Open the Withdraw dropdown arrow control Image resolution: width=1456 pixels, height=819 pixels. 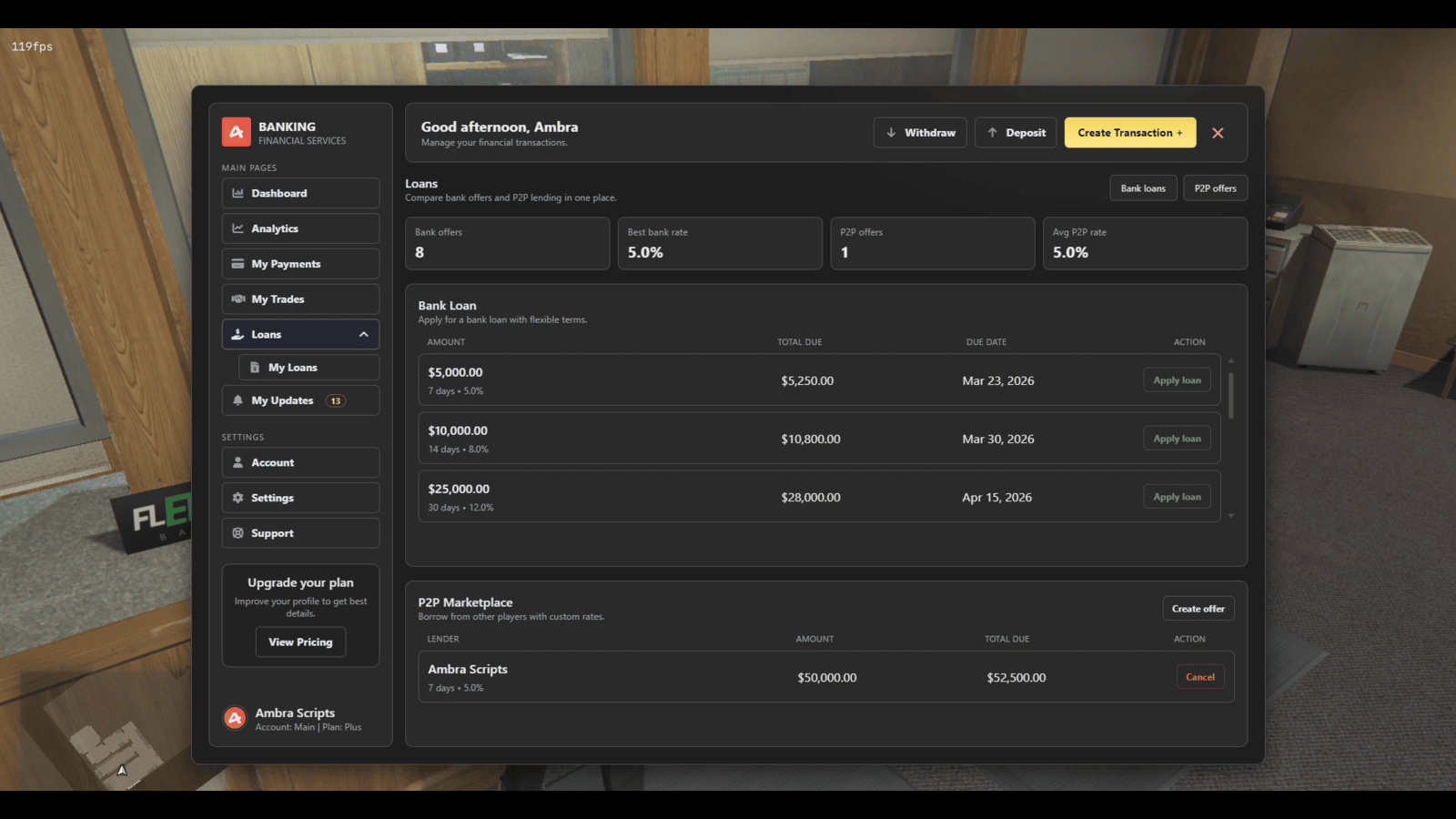pyautogui.click(x=892, y=132)
